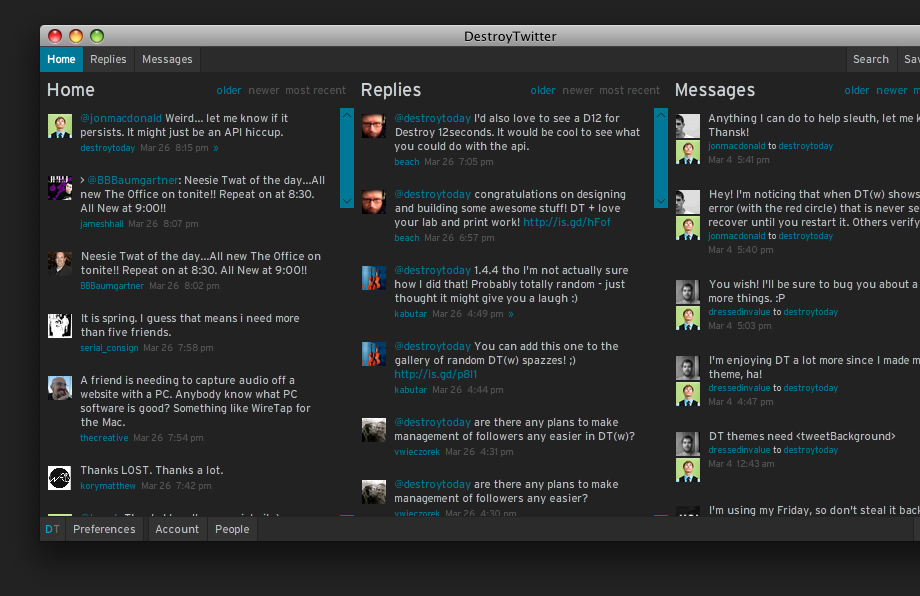Screen dimensions: 920x596
Task: Click kabutar's avatar on the 4:44 pm reply
Action: tap(374, 354)
